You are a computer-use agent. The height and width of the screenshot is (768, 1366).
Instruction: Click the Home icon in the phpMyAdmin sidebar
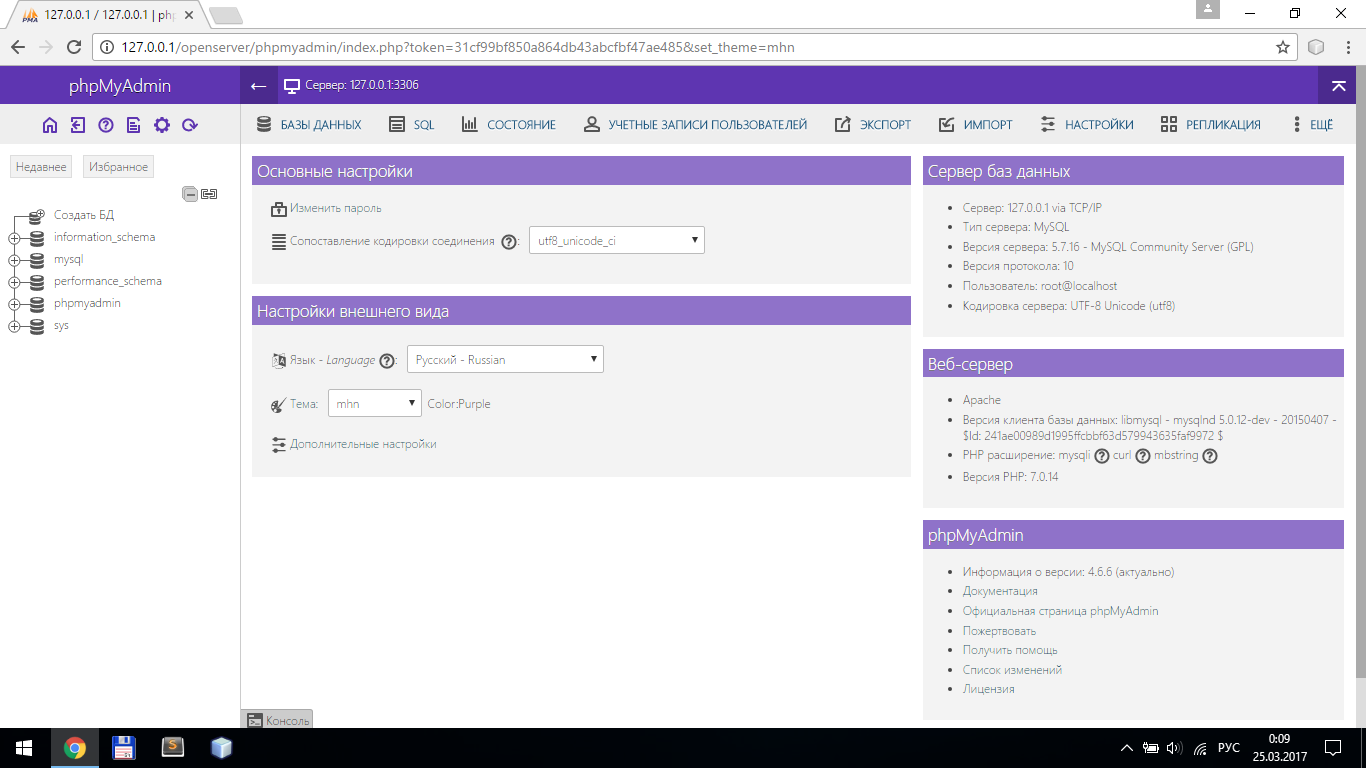(50, 125)
